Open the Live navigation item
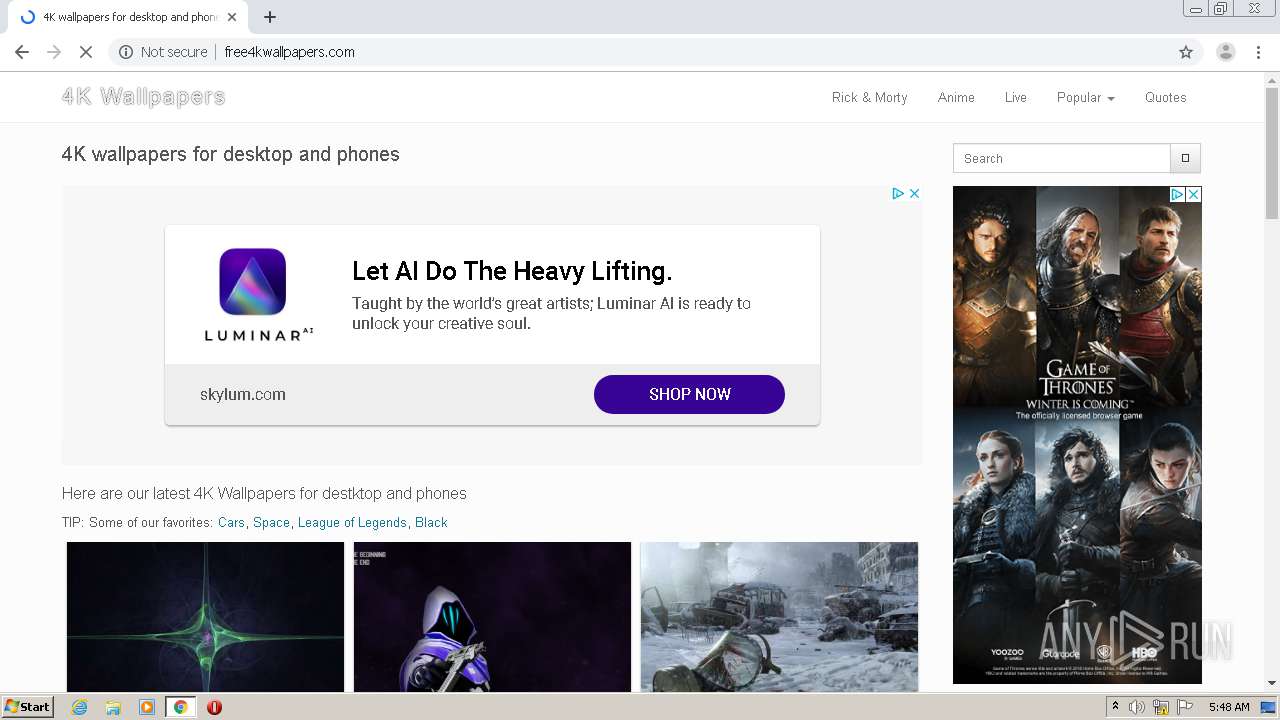Screen dimensions: 1280x720 (1016, 97)
